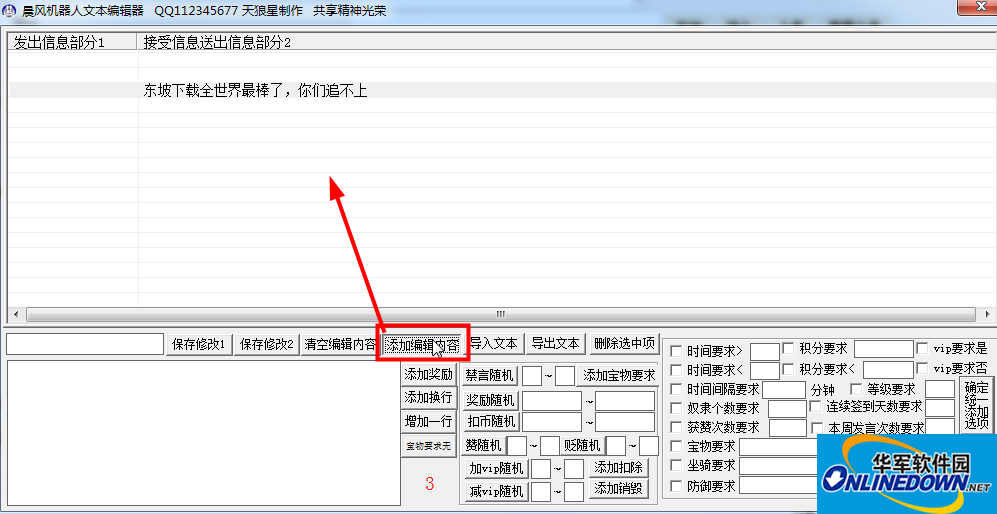Tick the 积分要求< checkbox
The image size is (997, 514).
click(x=788, y=368)
